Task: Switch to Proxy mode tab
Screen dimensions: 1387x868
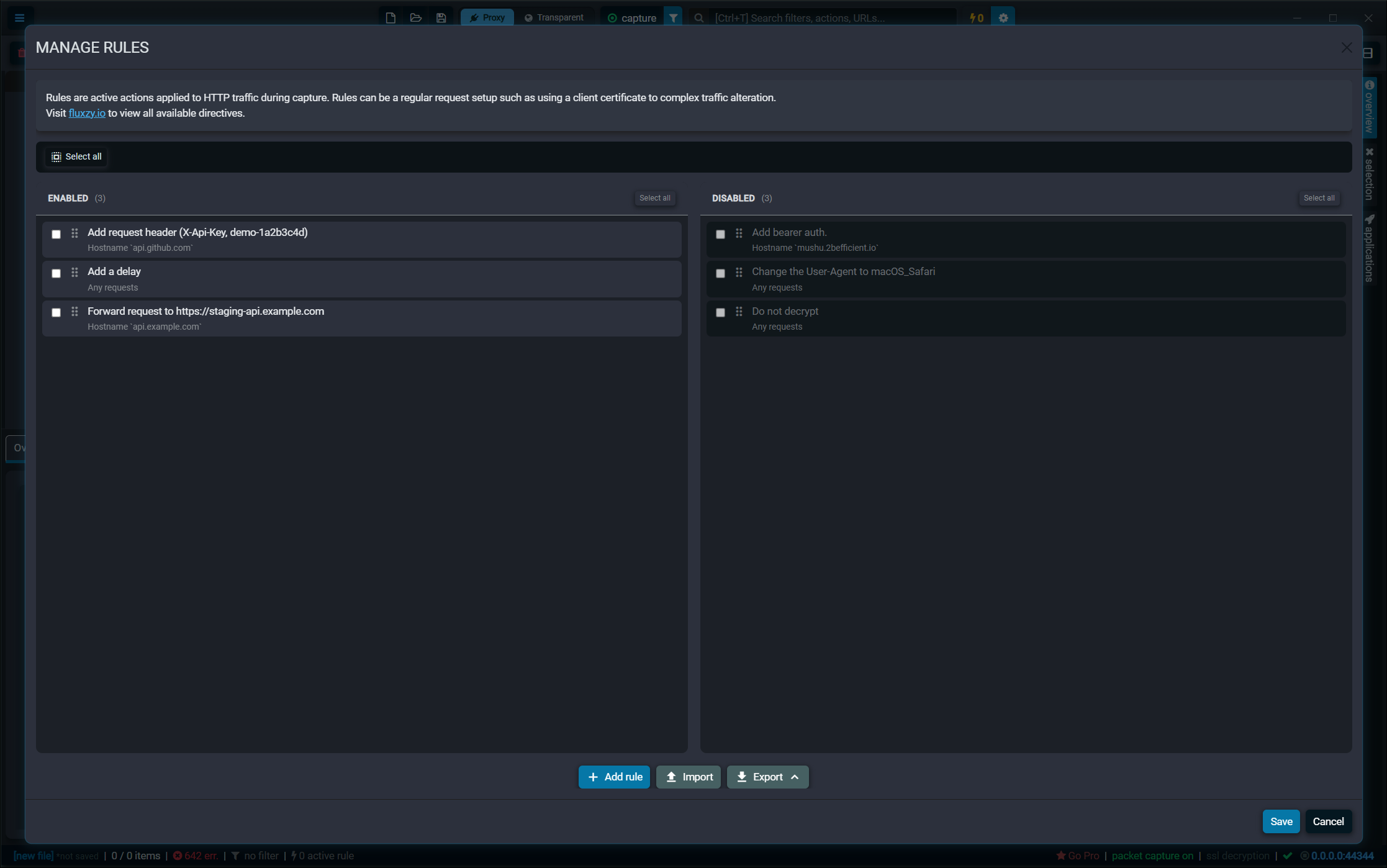Action: click(x=487, y=17)
